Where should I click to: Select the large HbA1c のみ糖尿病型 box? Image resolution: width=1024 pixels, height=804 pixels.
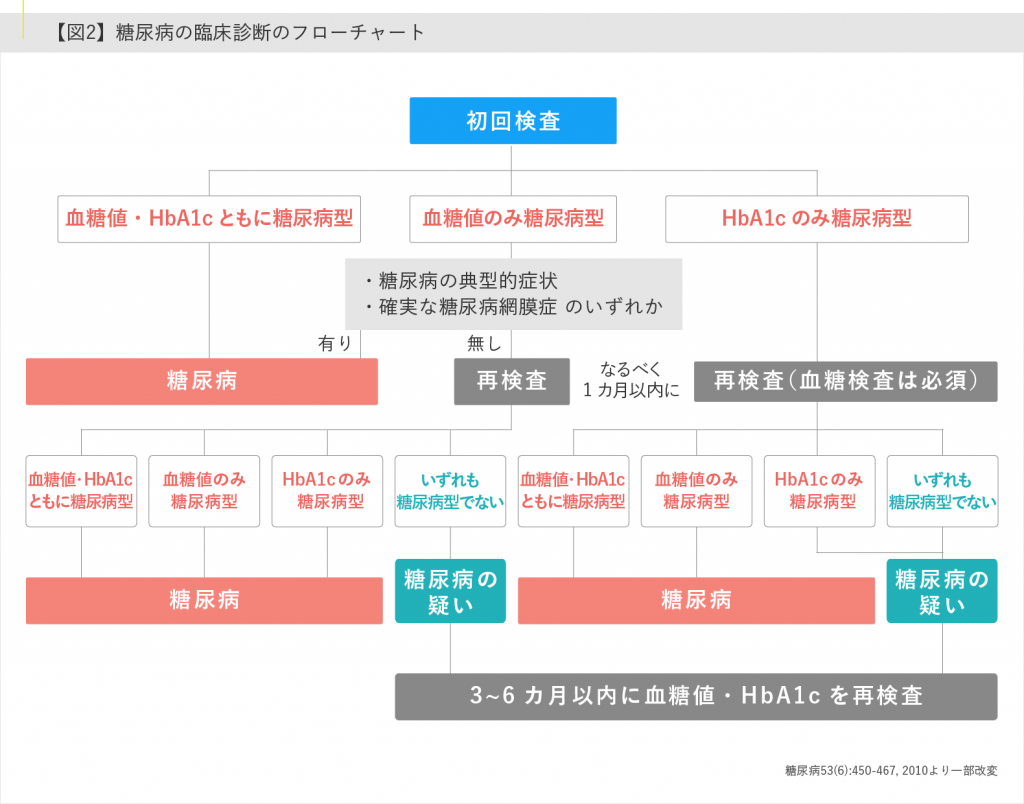coord(816,218)
